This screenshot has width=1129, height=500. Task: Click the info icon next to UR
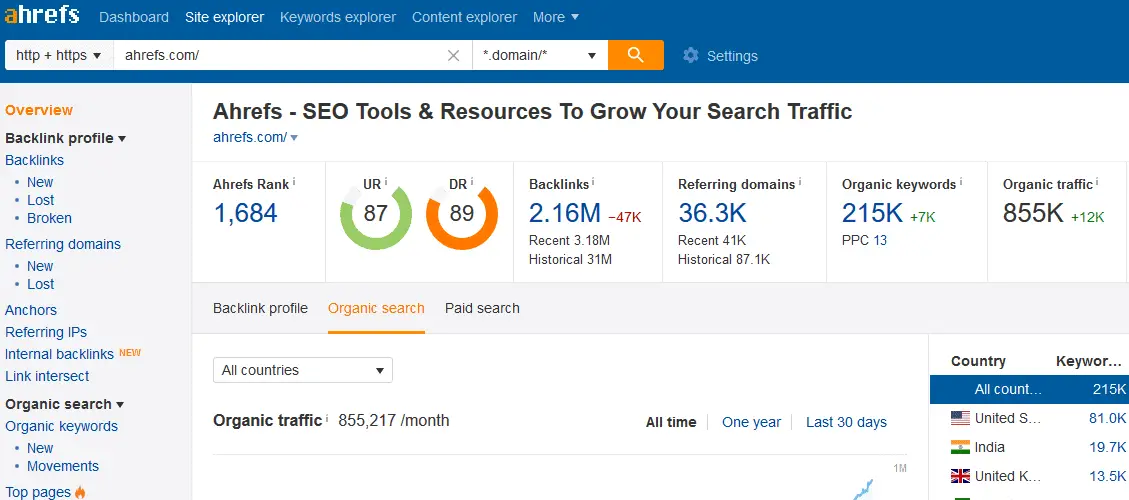click(x=386, y=182)
